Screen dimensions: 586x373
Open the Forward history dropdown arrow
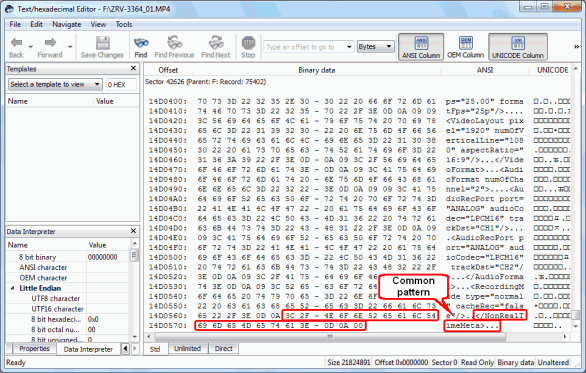[x=70, y=47]
